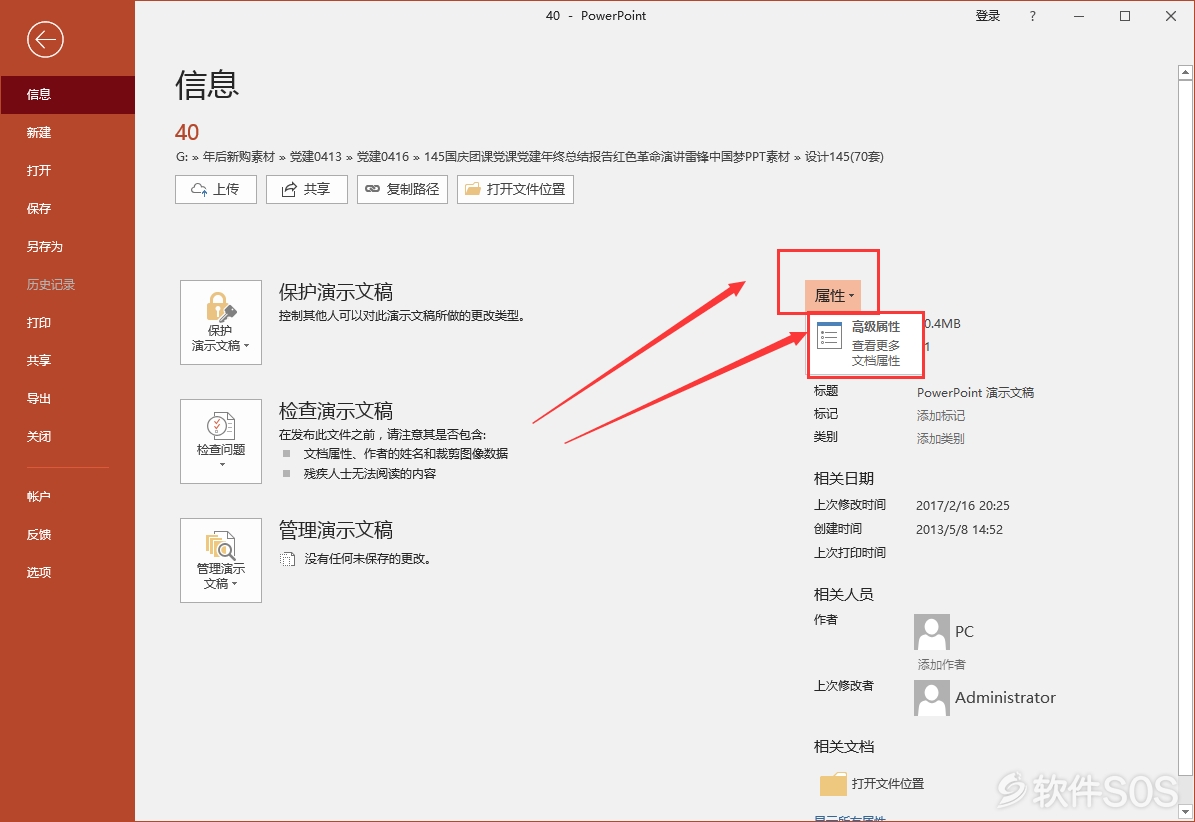1195x822 pixels.
Task: Click 添加类别 field
Action: click(940, 439)
